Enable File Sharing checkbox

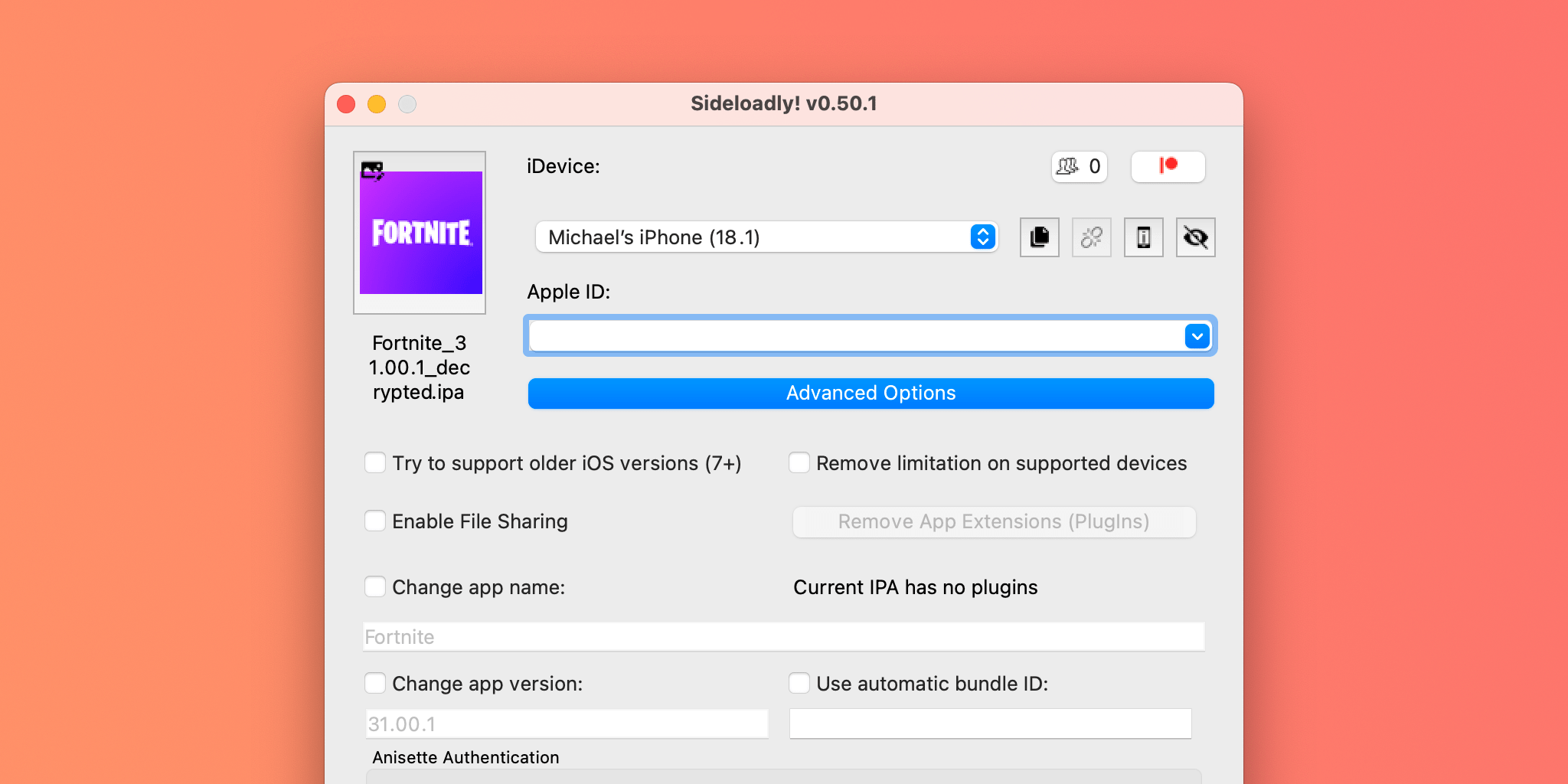[375, 521]
